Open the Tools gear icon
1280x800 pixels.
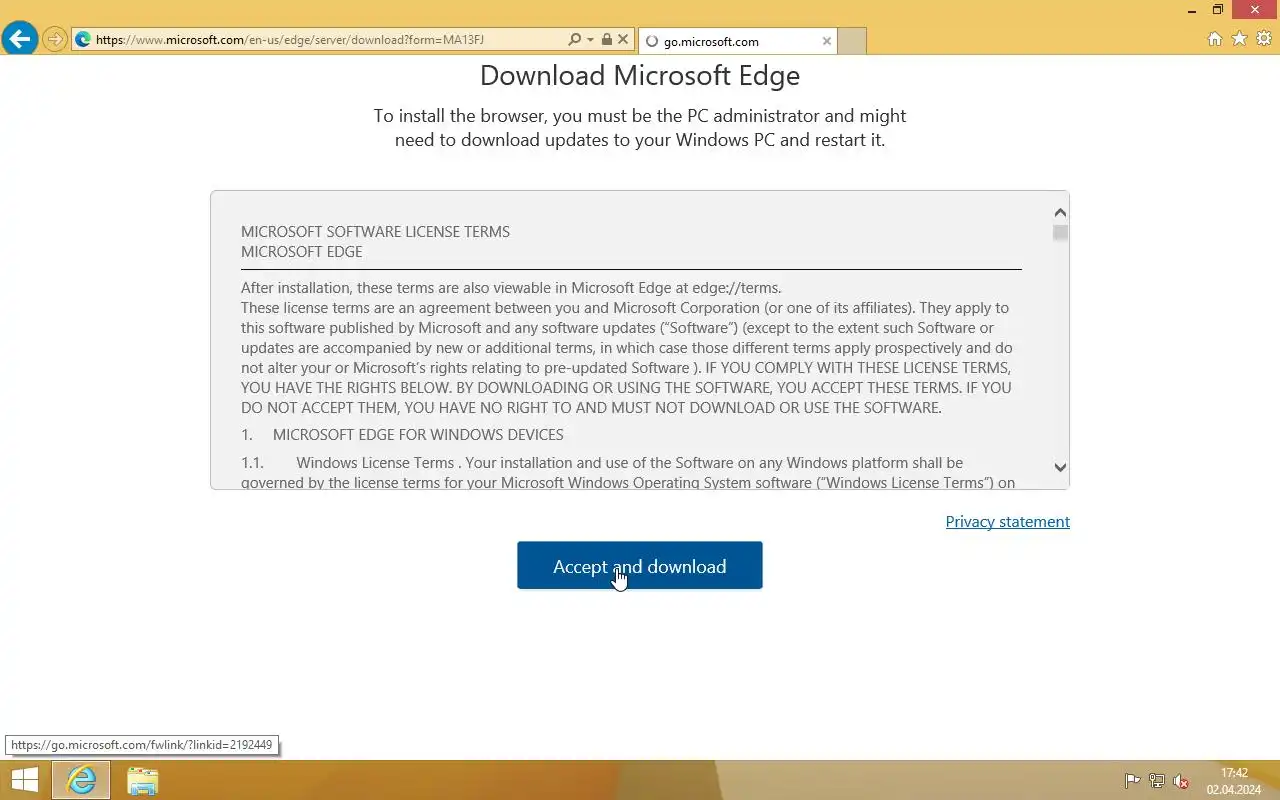click(1264, 39)
